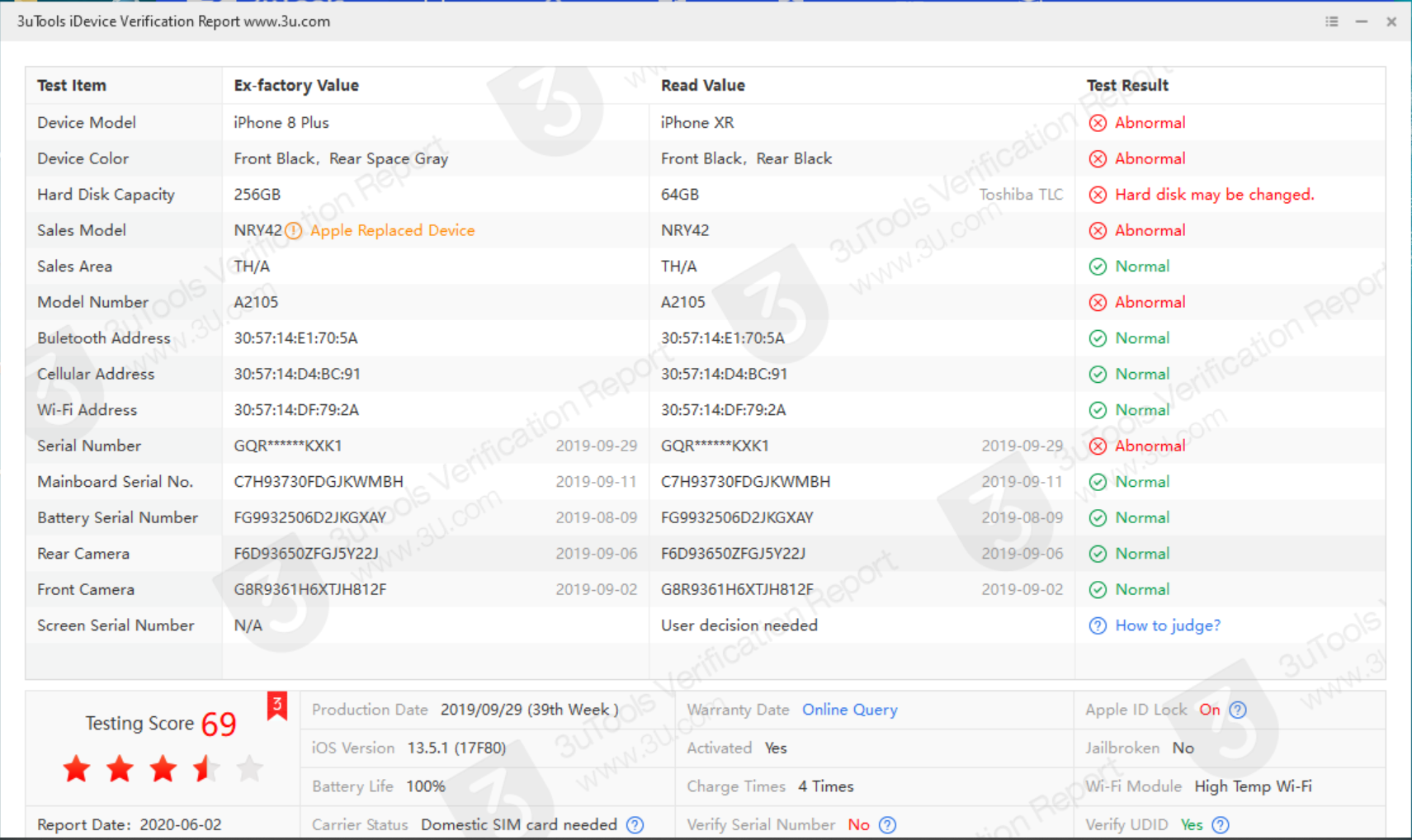Image resolution: width=1412 pixels, height=840 pixels.
Task: Click the help icon beside Apple ID Lock
Action: point(1238,710)
